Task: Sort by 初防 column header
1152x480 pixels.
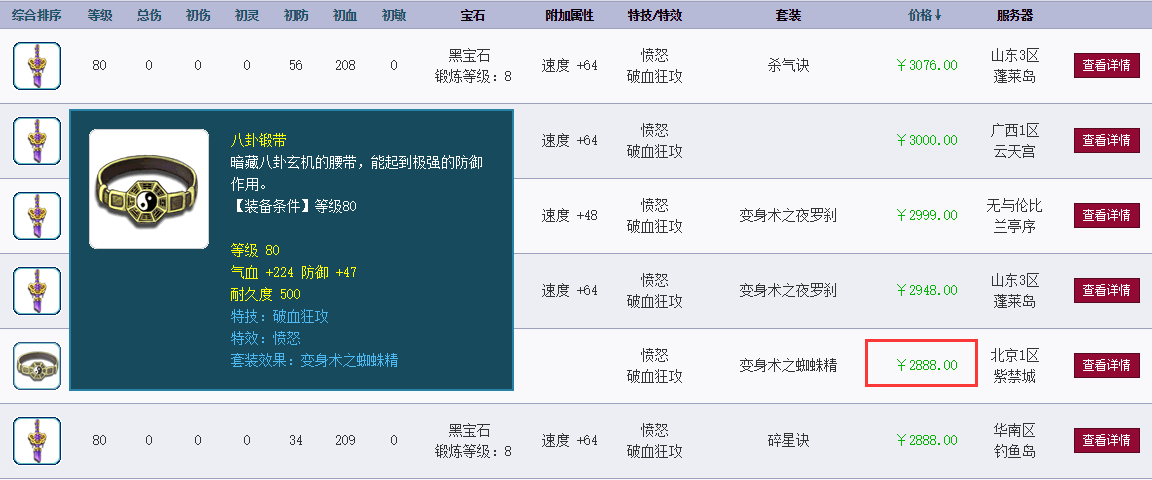Action: (295, 15)
